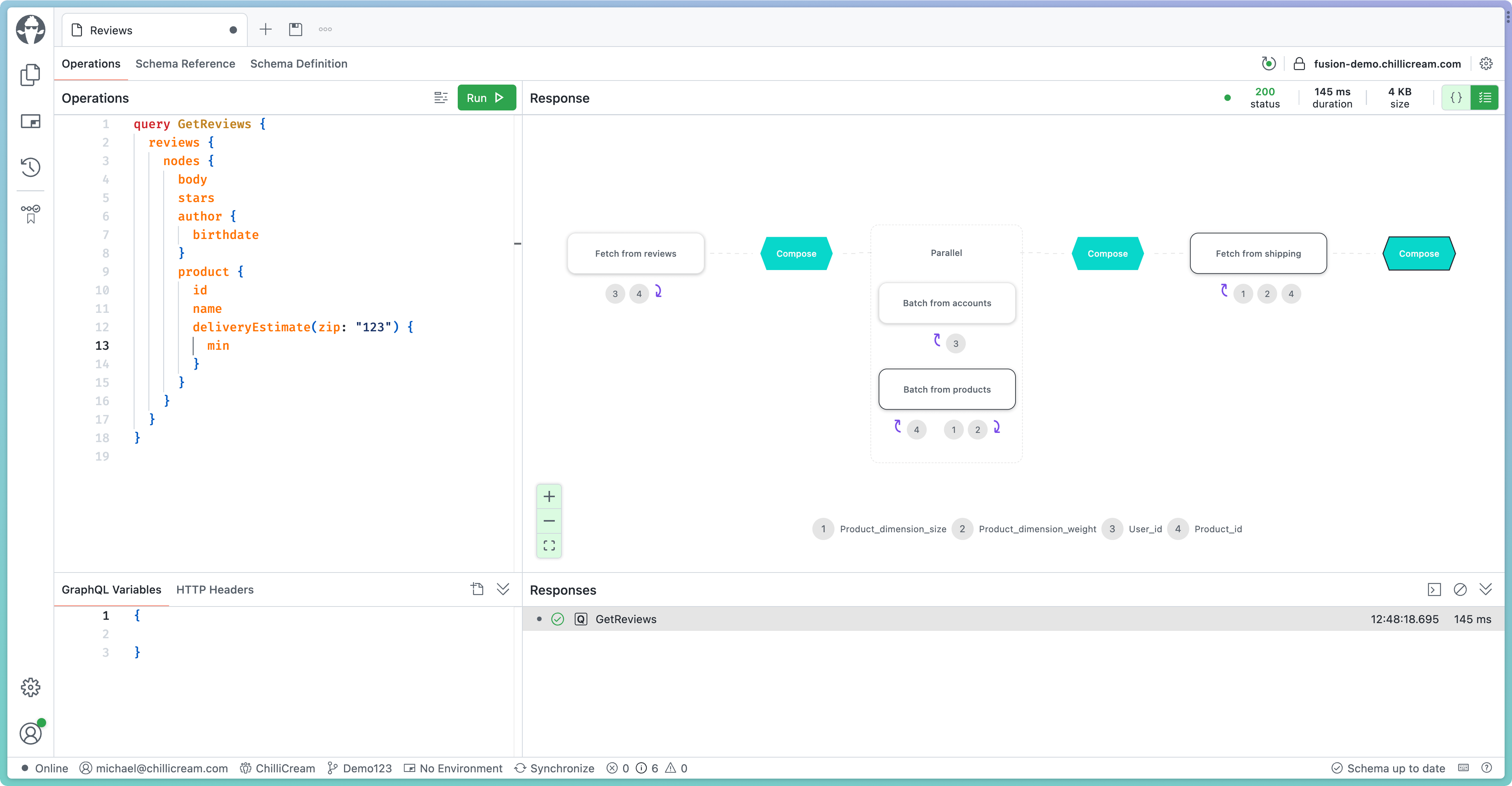Open help icon in status bar

(x=1486, y=768)
